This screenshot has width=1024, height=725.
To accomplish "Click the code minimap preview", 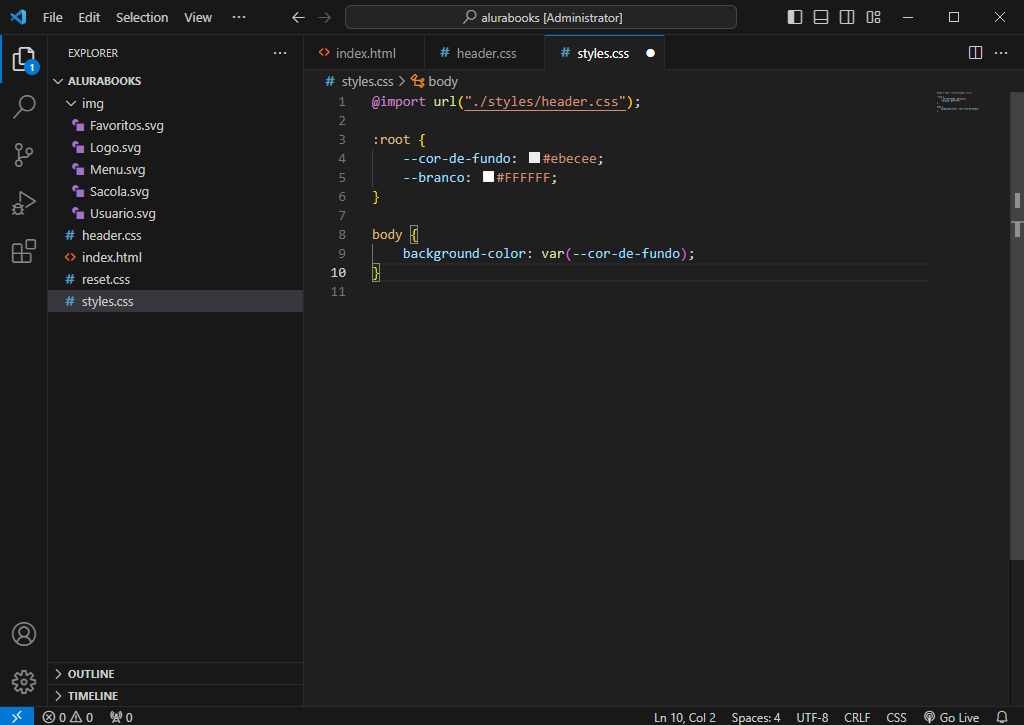I will click(x=958, y=102).
